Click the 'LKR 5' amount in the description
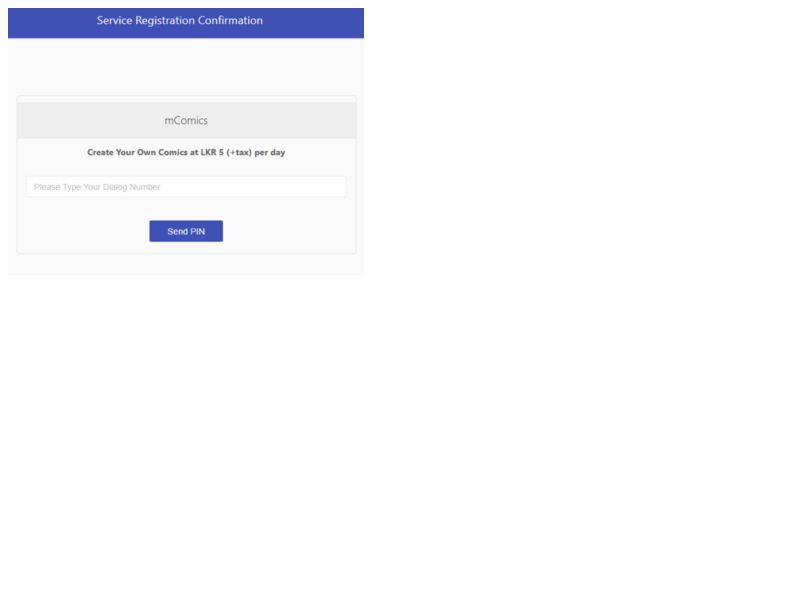This screenshot has height=600, width=800. [212, 152]
